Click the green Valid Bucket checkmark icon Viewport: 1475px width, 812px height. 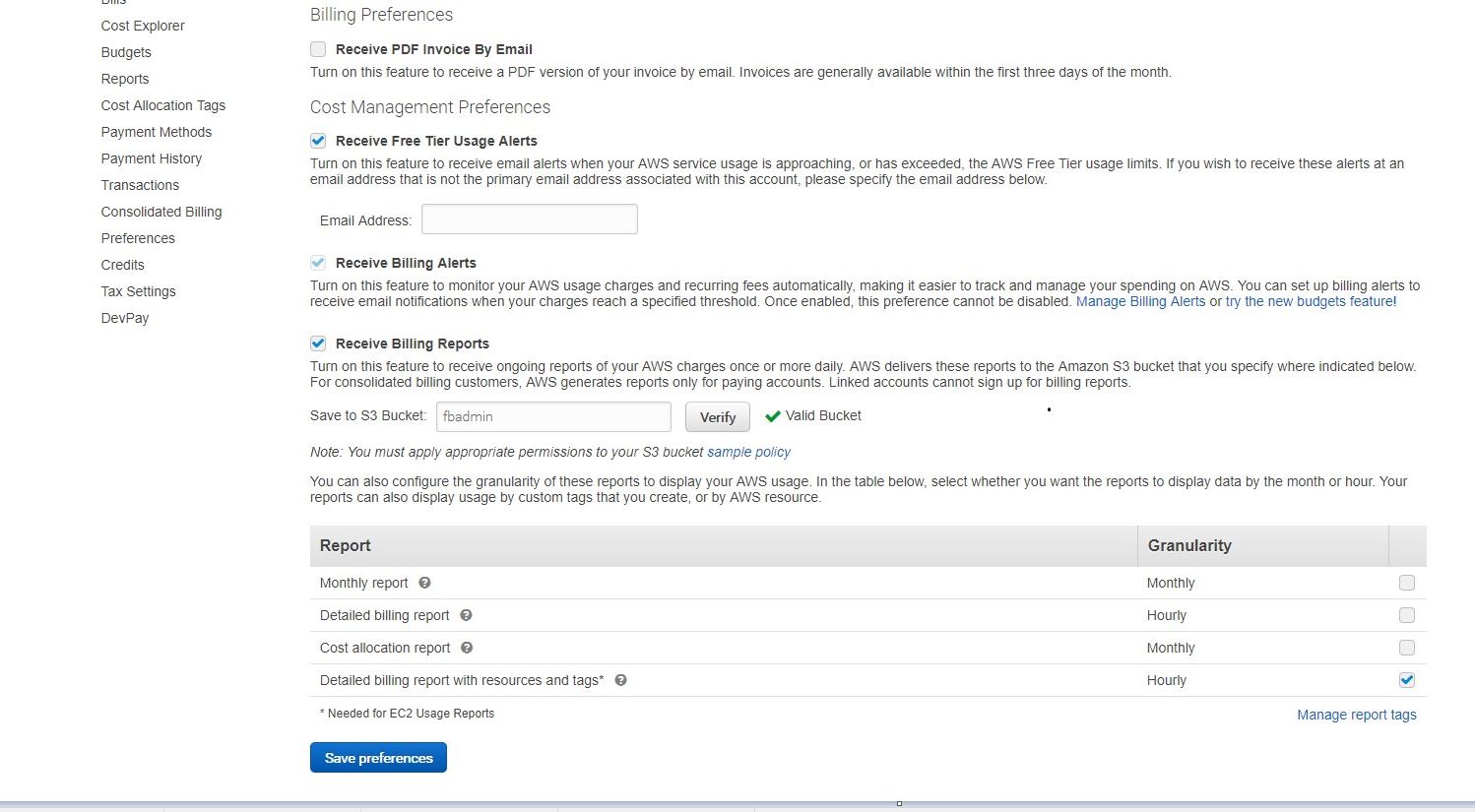tap(773, 416)
